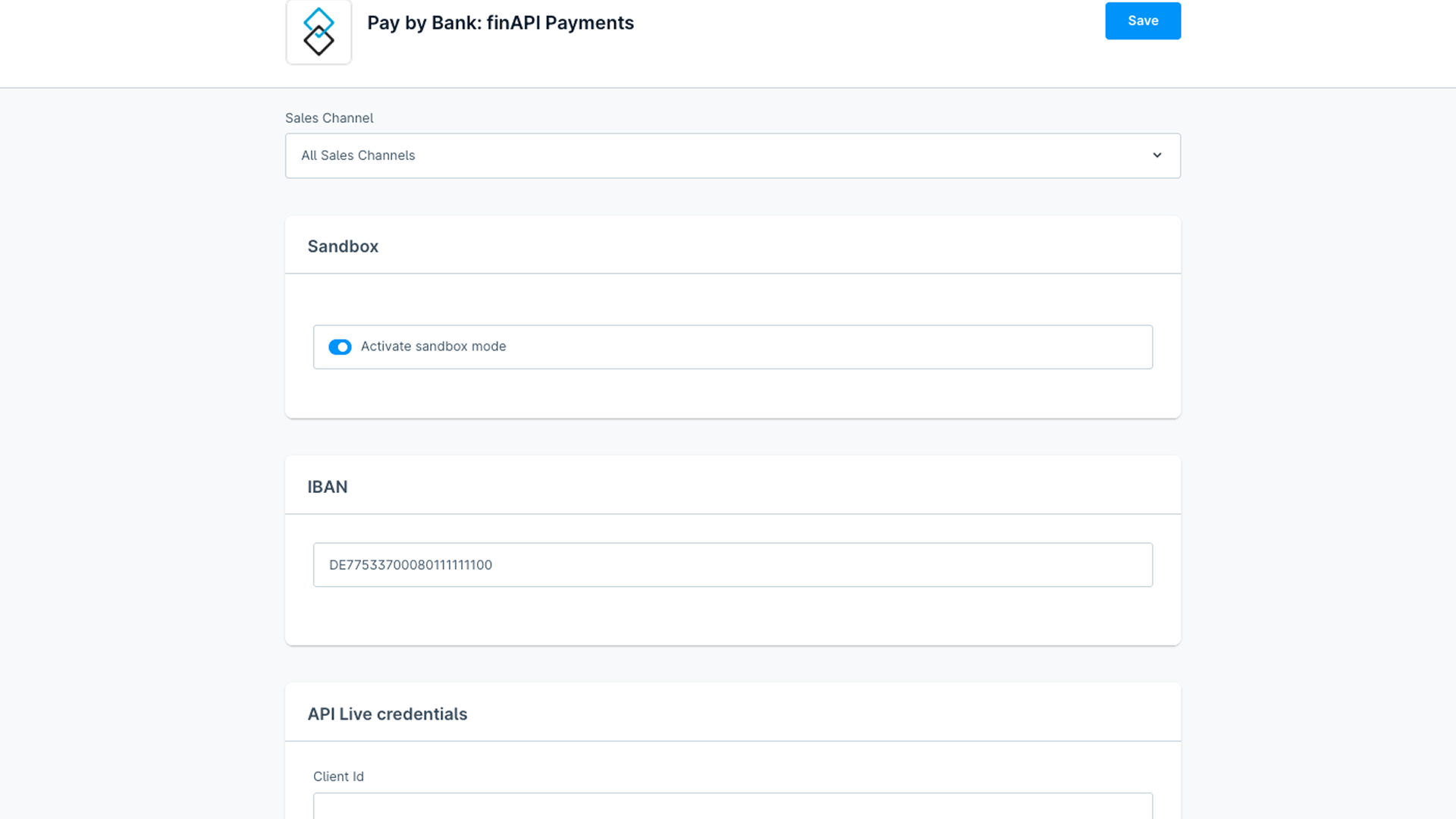Click the finAPI diamond logo icon
The image size is (1456, 819).
318,32
